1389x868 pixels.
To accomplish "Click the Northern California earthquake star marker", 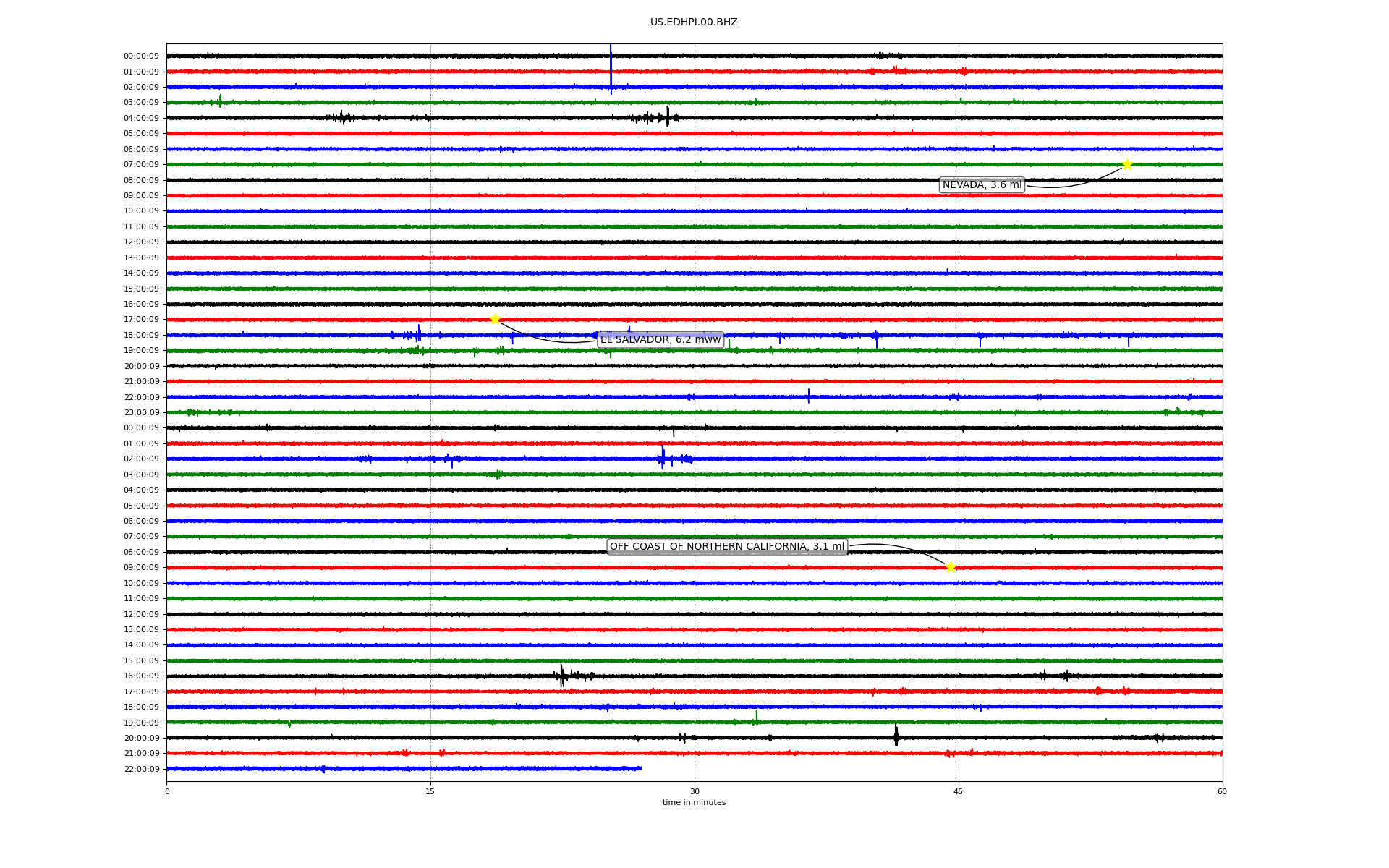I will (951, 567).
